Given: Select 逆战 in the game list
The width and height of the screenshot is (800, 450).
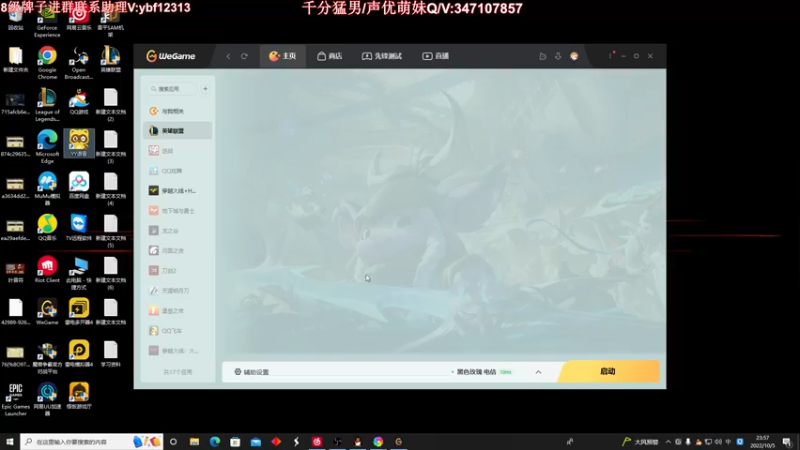Looking at the screenshot, I should (178, 151).
